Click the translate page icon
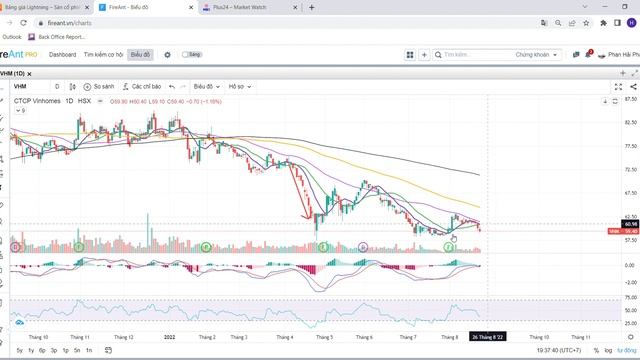The image size is (640, 360). [x=544, y=23]
